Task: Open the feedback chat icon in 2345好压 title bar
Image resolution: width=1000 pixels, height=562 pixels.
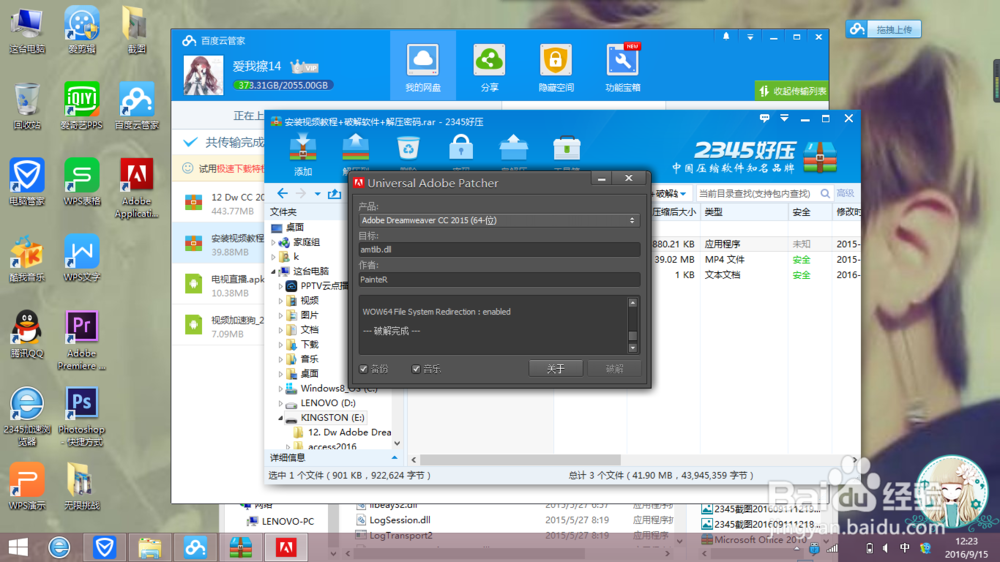Action: point(764,118)
